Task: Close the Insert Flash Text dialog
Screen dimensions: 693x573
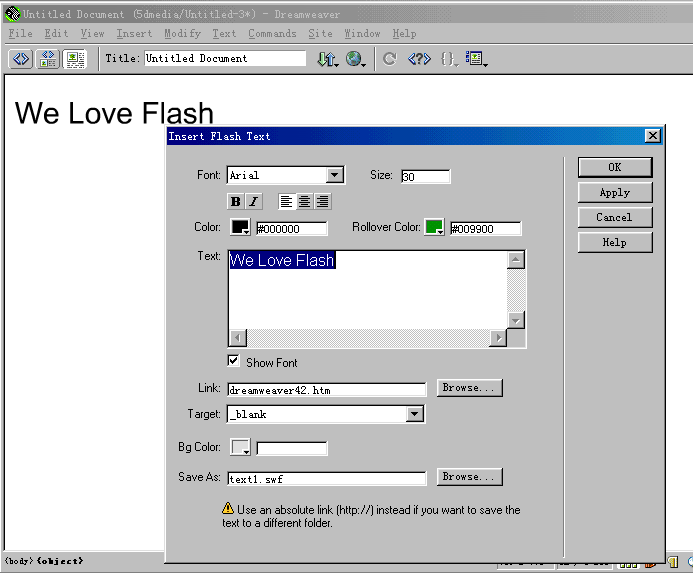Action: coord(653,136)
